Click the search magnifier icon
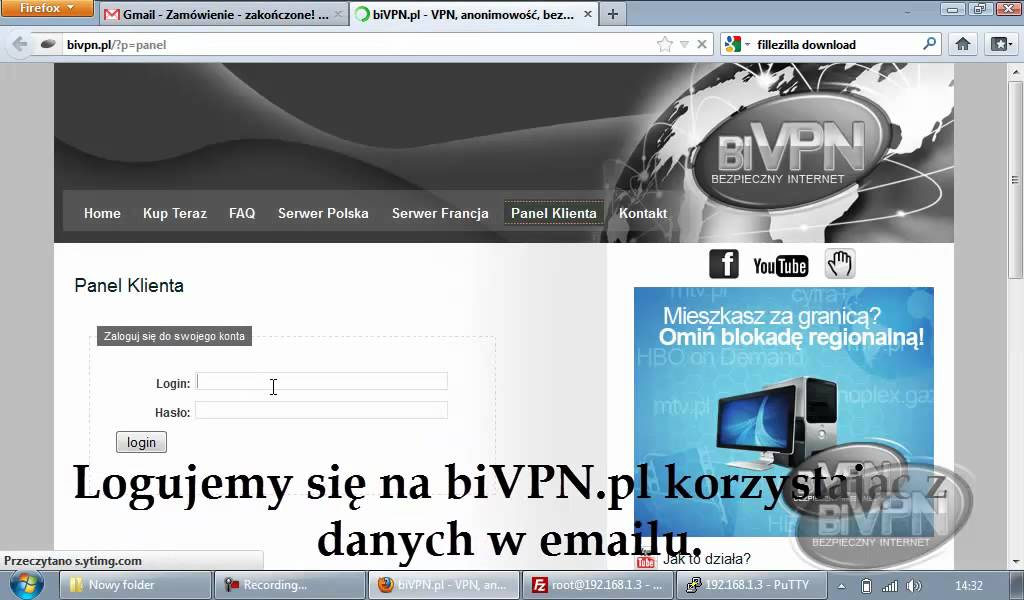 click(x=929, y=44)
